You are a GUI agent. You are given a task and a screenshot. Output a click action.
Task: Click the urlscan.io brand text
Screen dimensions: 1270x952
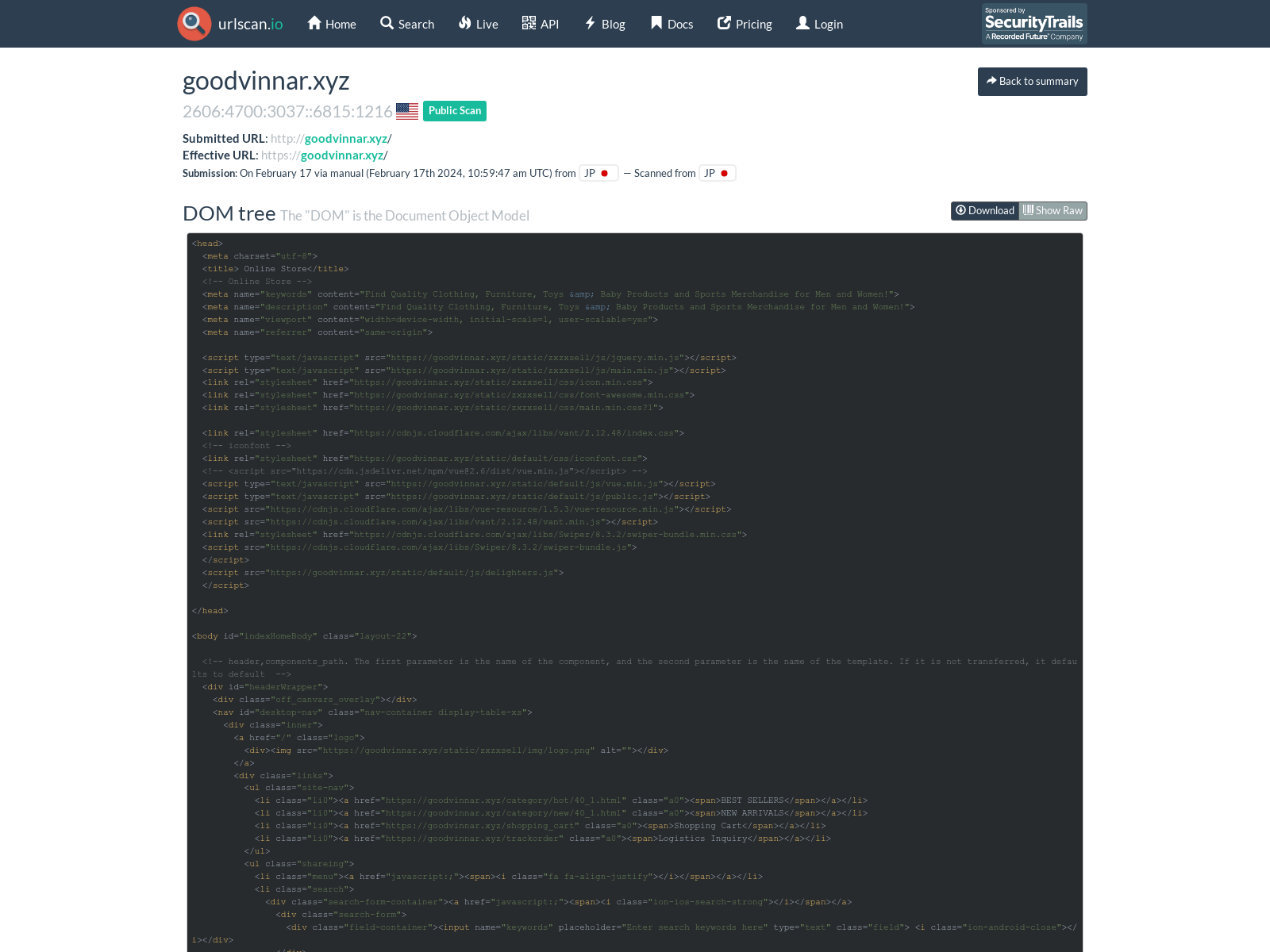click(x=251, y=24)
